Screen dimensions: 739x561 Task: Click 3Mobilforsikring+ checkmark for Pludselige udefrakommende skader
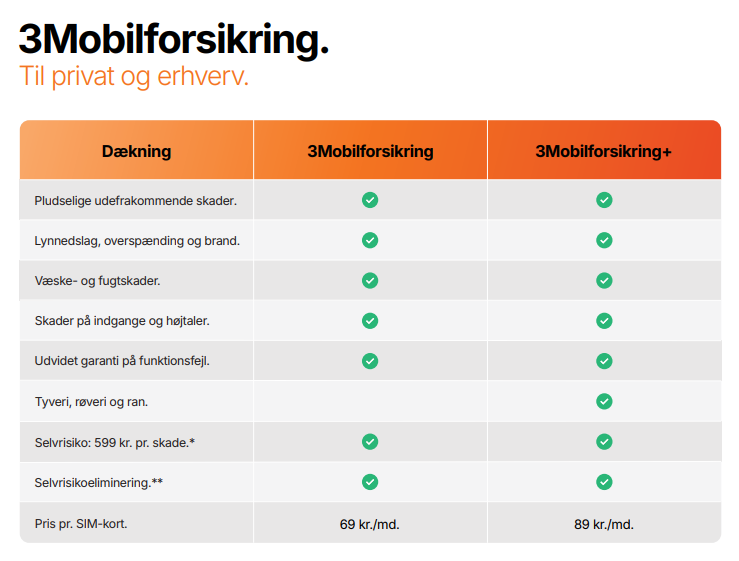point(604,200)
